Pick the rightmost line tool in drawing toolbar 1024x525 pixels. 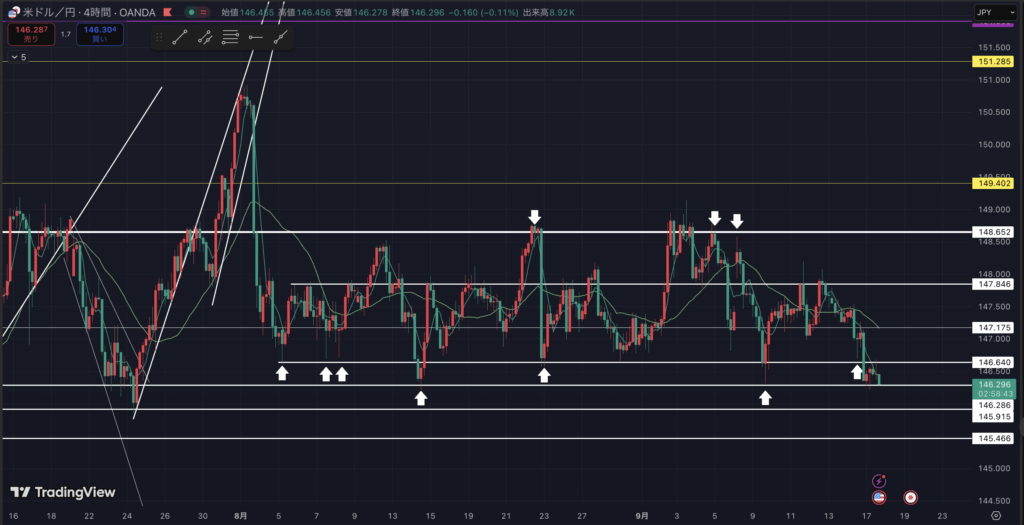coord(281,38)
